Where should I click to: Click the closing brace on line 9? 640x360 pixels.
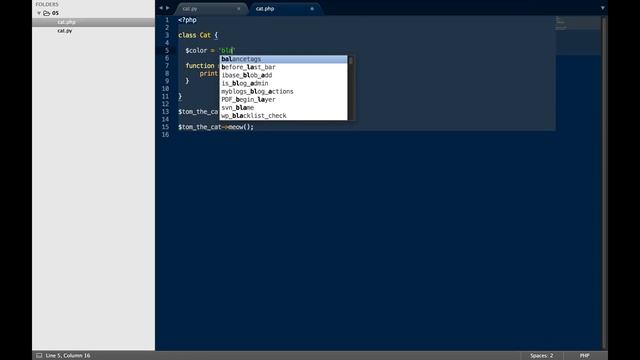coord(187,81)
